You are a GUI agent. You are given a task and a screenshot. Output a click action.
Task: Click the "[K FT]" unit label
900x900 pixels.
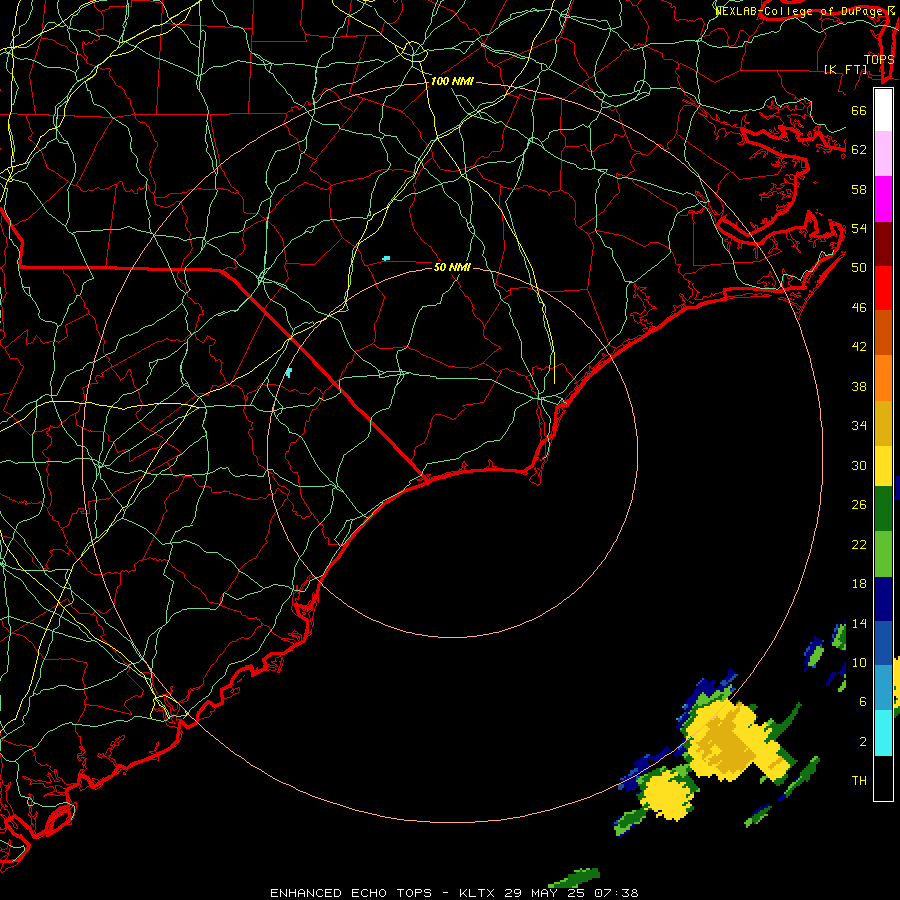coord(845,69)
